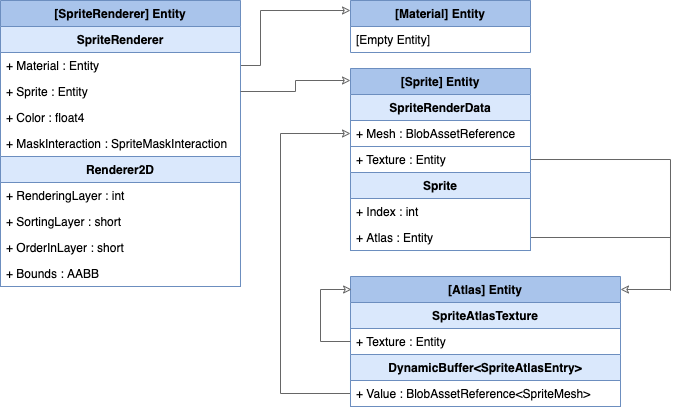Select the [Atlas] Entity header

(485, 289)
